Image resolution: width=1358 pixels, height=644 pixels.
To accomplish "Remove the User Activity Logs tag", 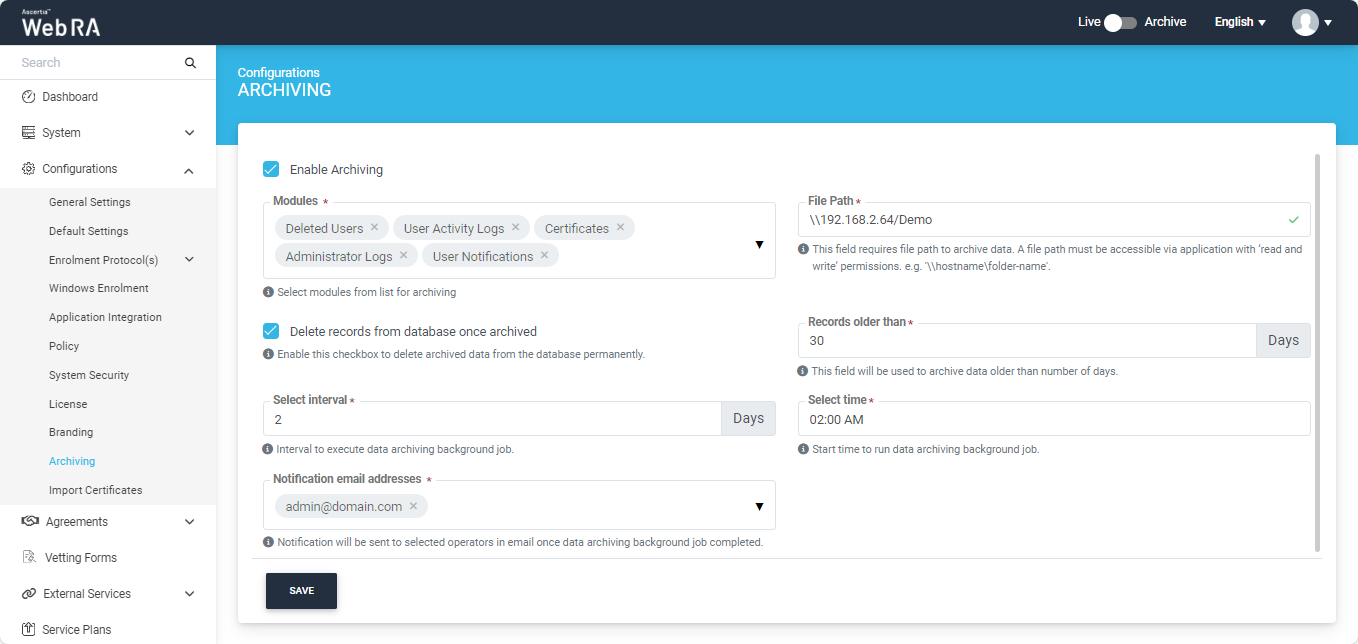I will click(x=516, y=228).
